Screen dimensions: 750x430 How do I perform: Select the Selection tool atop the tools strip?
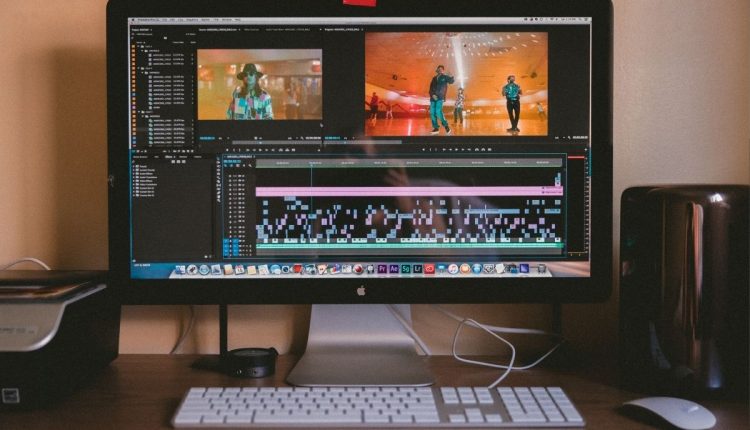(218, 158)
